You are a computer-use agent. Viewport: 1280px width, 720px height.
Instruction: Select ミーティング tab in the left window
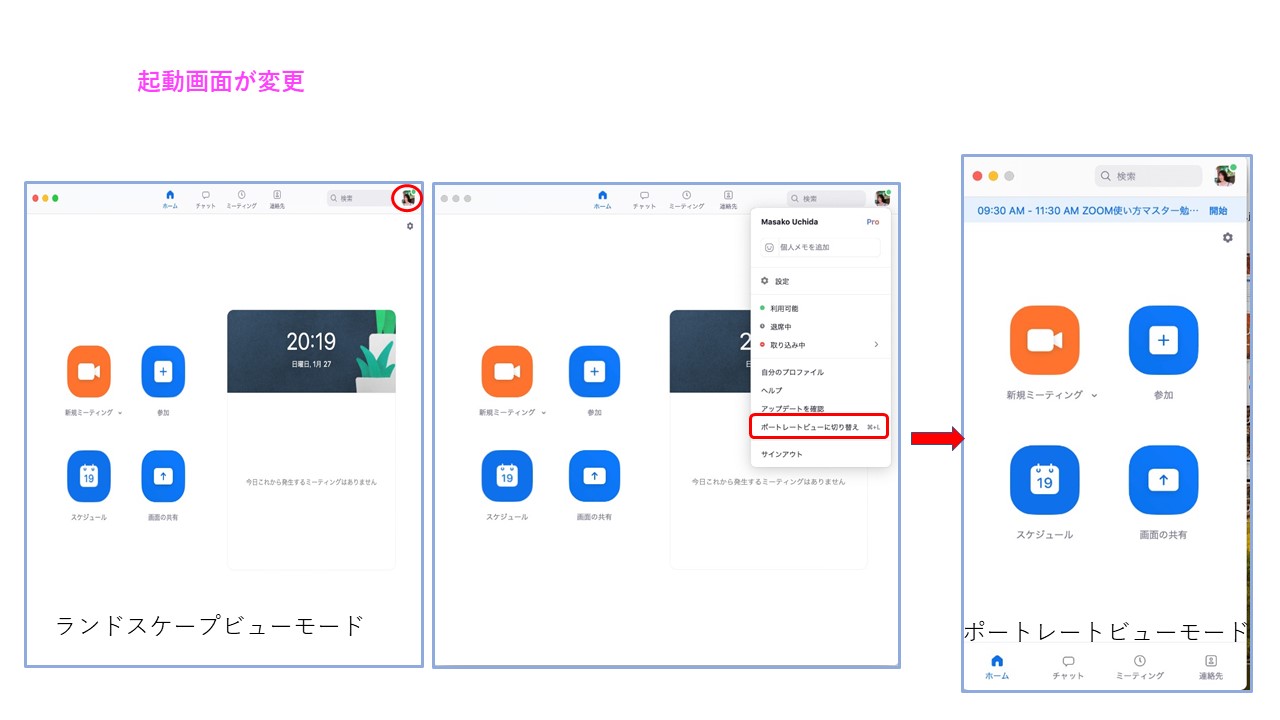coord(241,199)
